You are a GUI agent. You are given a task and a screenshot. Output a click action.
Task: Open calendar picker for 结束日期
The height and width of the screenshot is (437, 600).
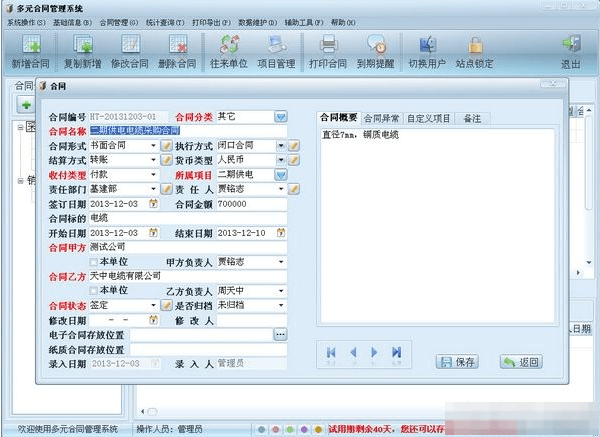281,233
